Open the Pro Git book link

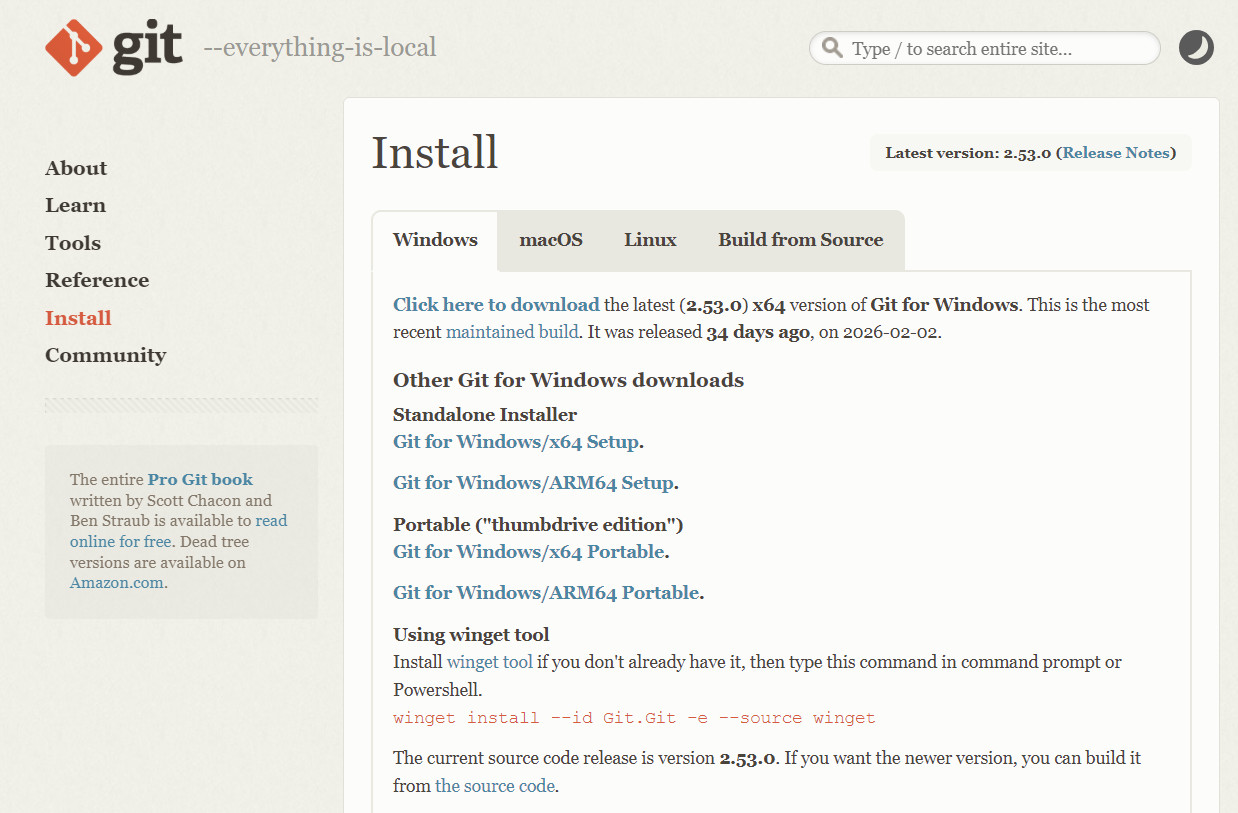(200, 480)
